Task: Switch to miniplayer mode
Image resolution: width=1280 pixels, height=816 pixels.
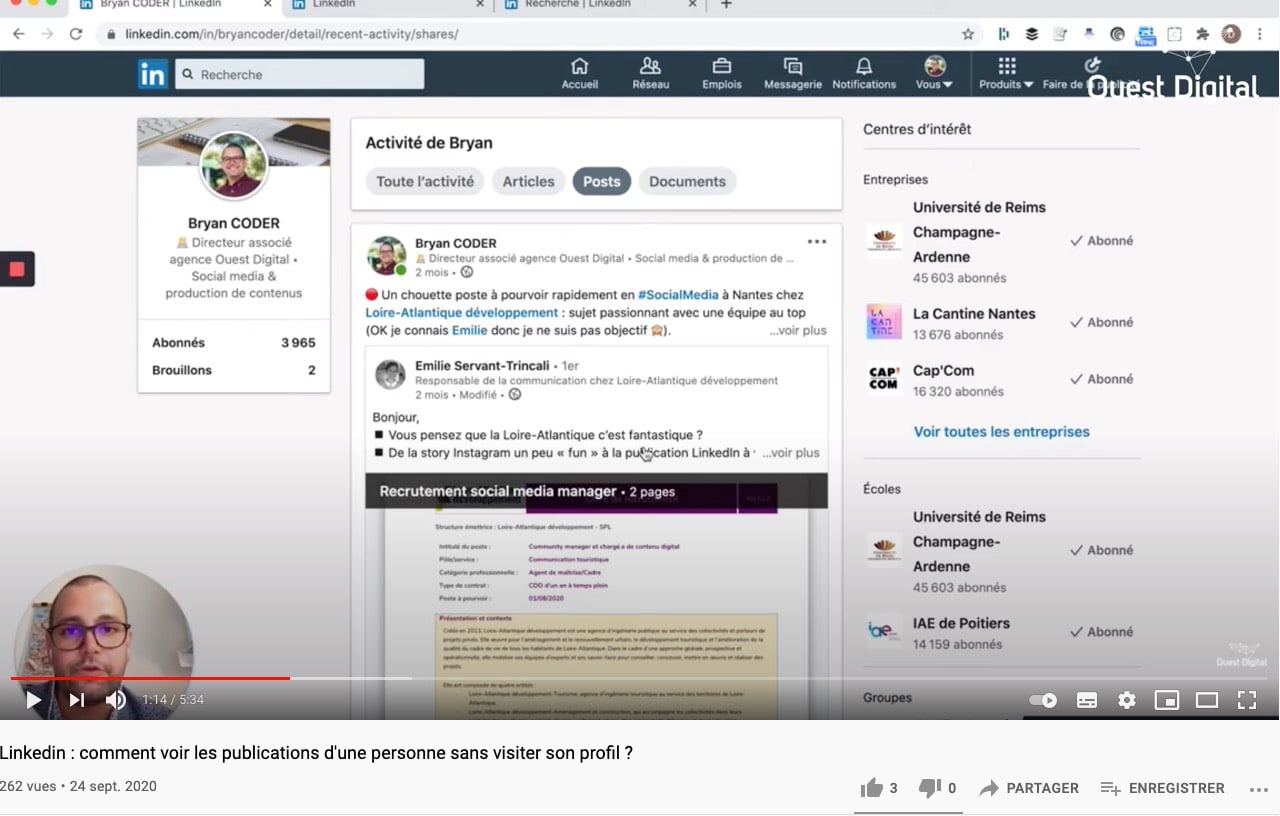Action: 1167,700
